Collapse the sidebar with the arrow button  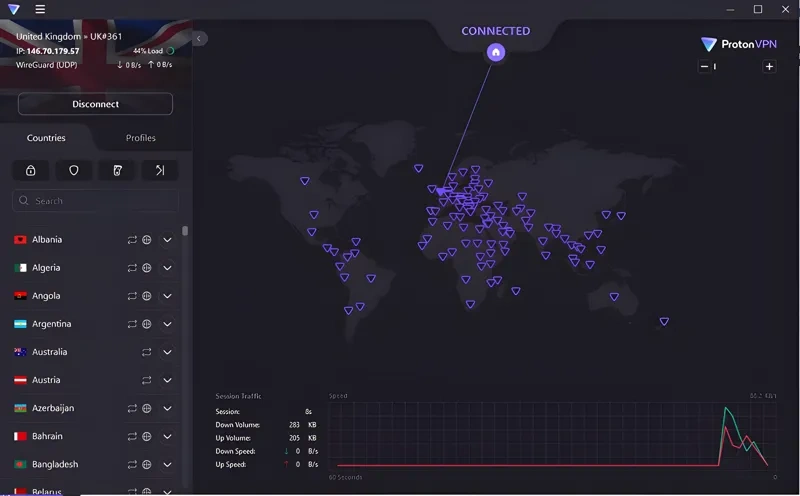click(200, 38)
